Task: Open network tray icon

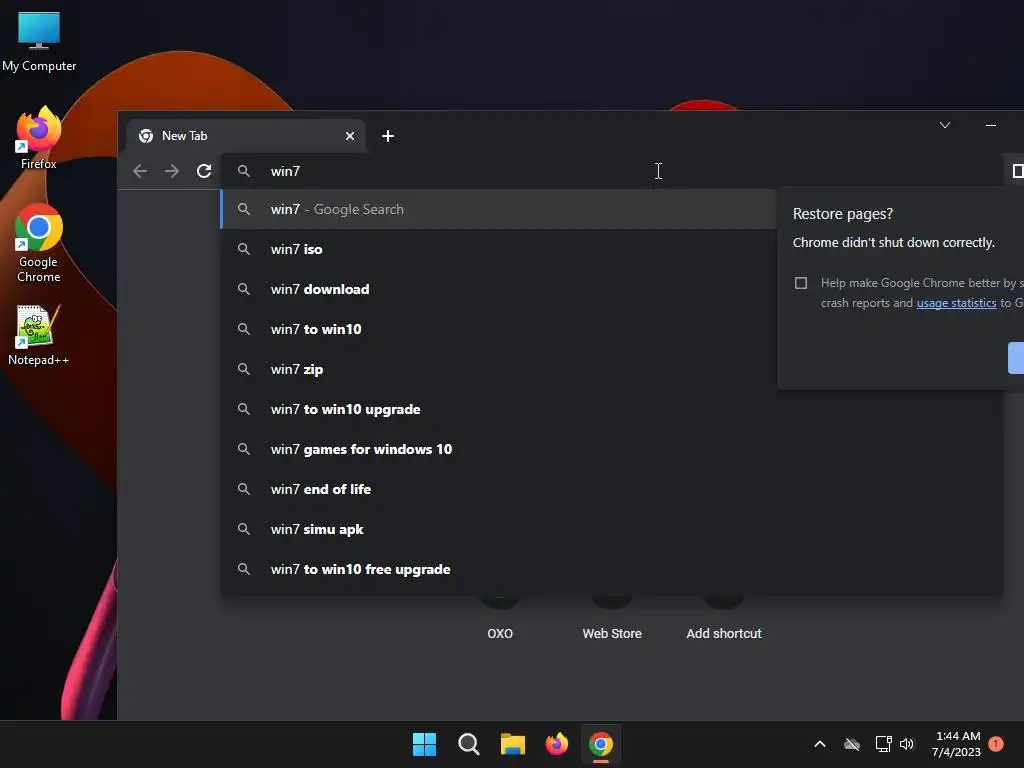Action: (883, 744)
